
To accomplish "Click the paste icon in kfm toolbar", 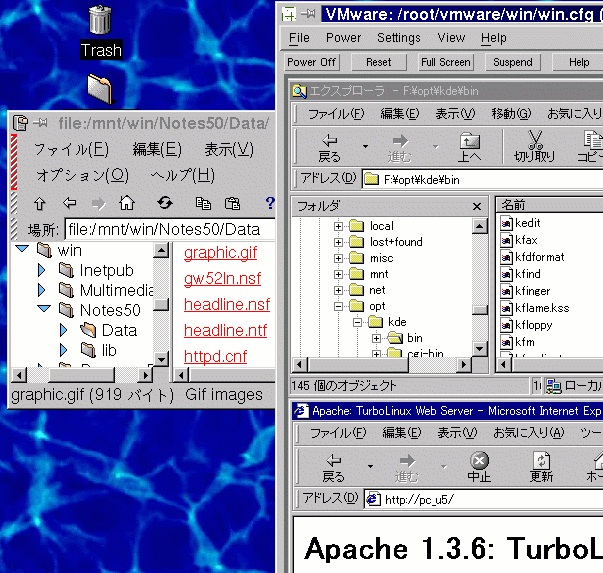I will tap(232, 203).
